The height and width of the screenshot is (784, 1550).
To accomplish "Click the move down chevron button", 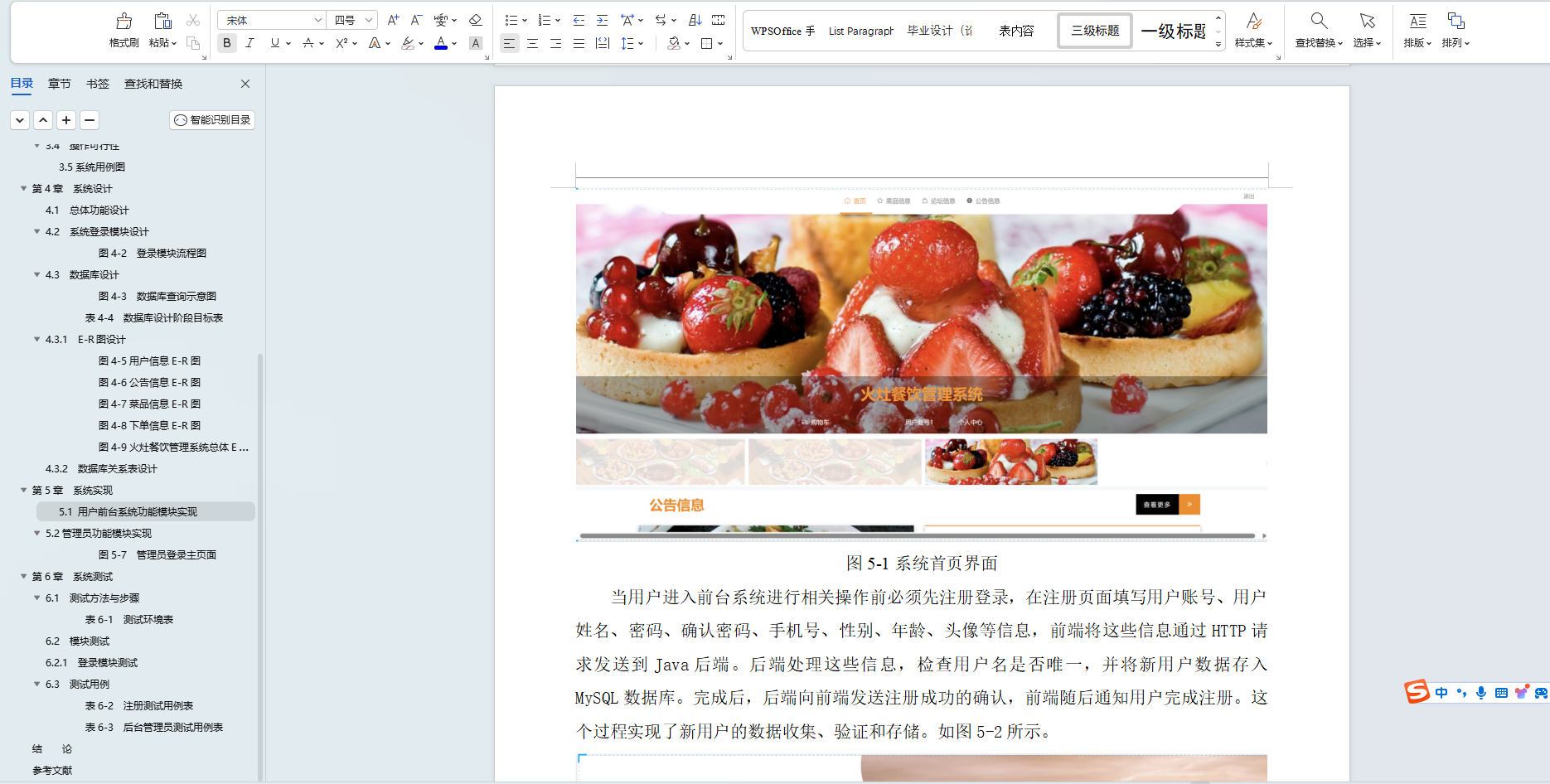I will 20,120.
